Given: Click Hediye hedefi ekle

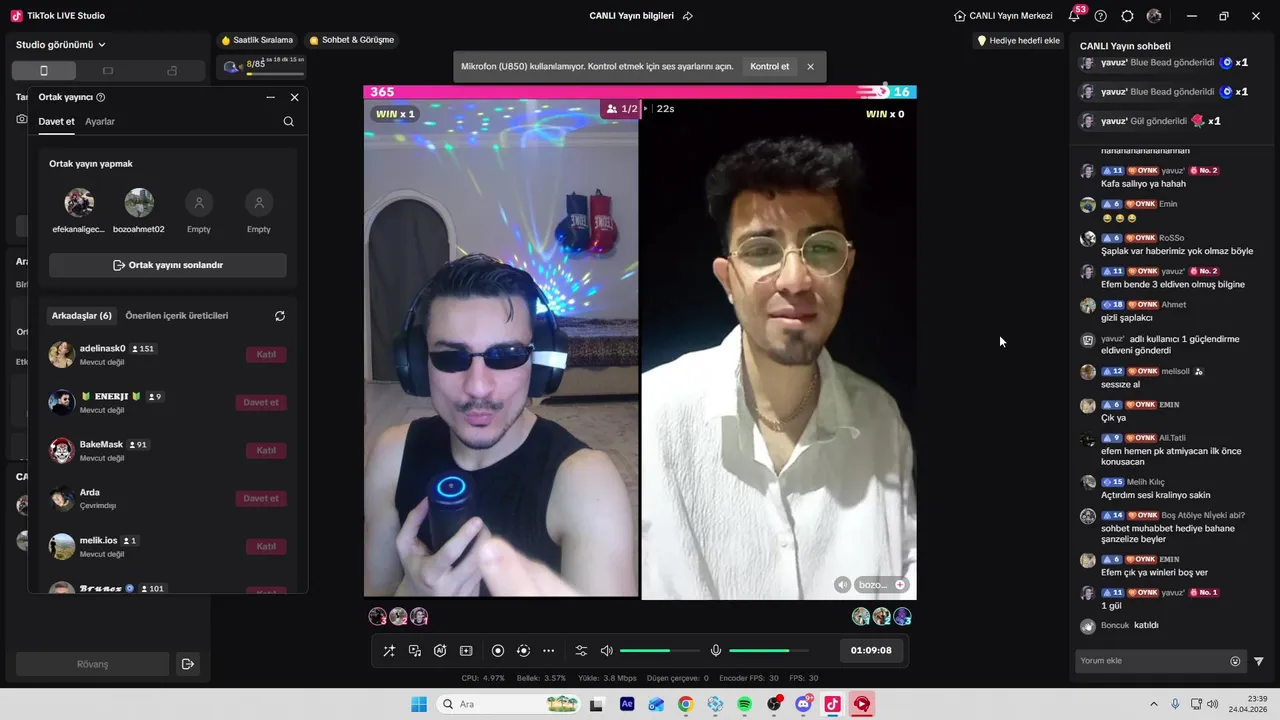Looking at the screenshot, I should coord(1018,40).
